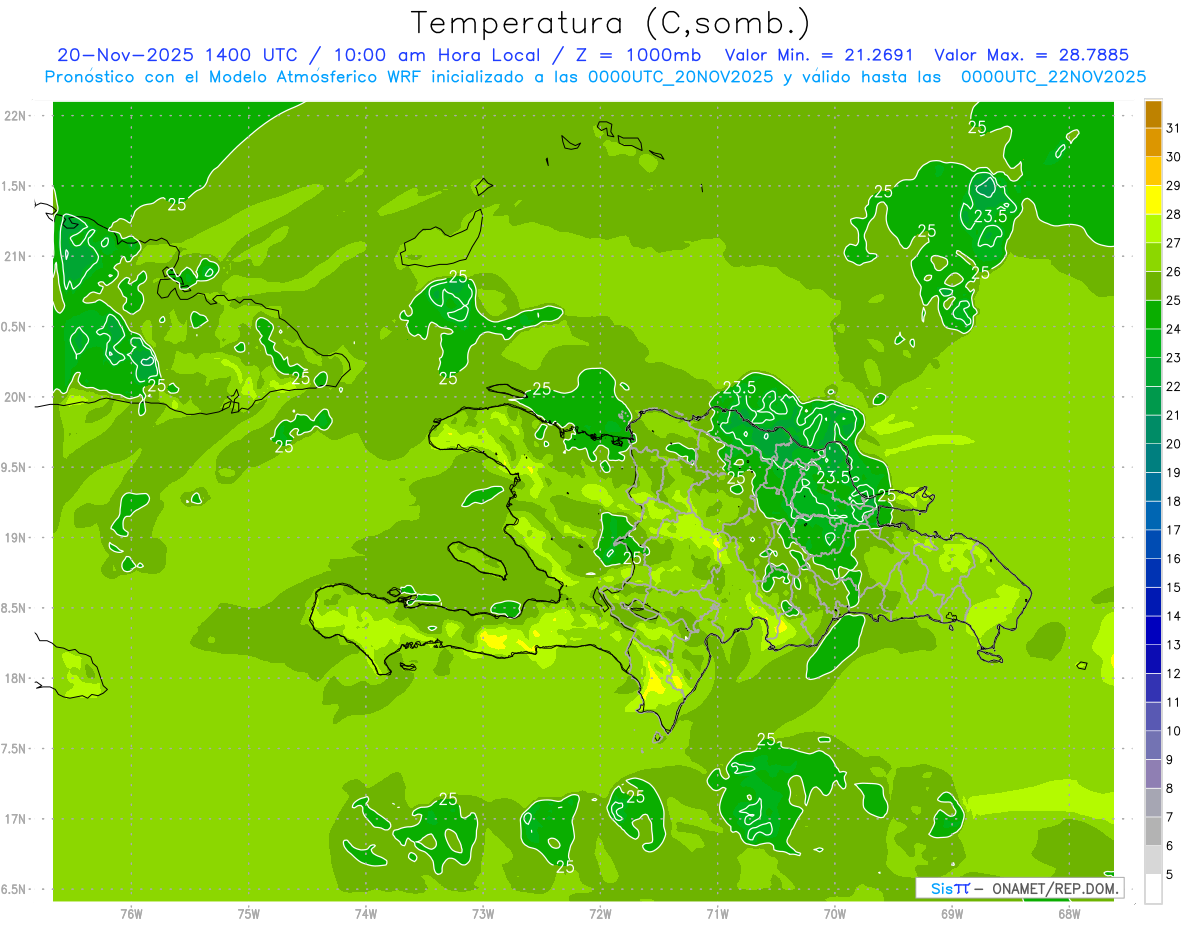This screenshot has width=1200, height=927.
Task: Click the color legend value 31
Action: pos(1174,128)
